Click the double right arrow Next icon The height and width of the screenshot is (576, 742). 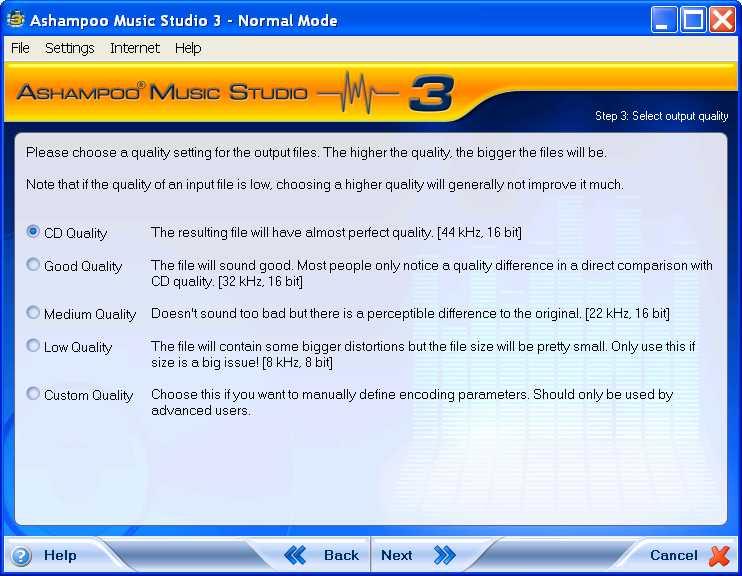445,555
